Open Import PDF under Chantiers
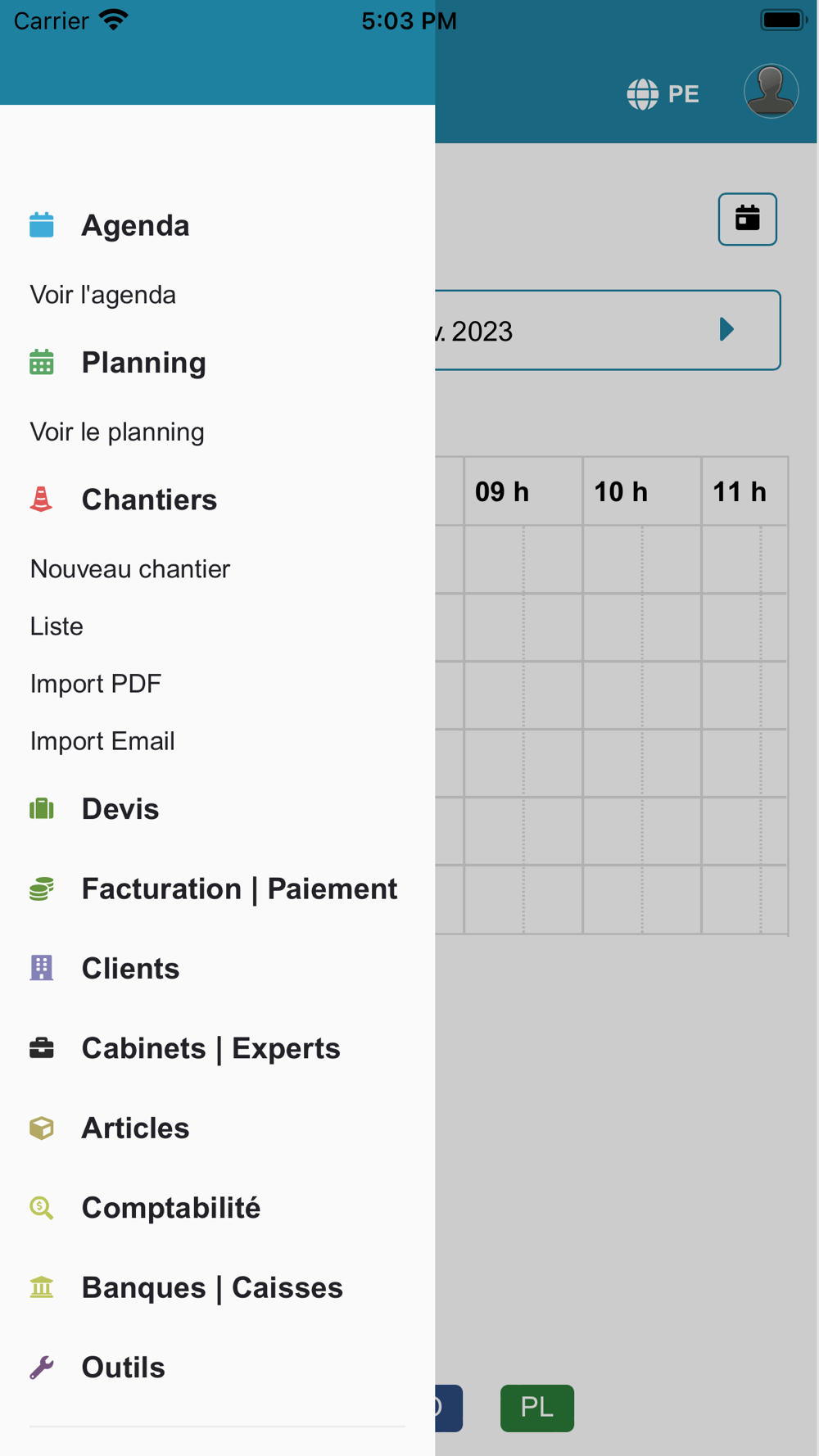This screenshot has width=819, height=1456. point(96,684)
